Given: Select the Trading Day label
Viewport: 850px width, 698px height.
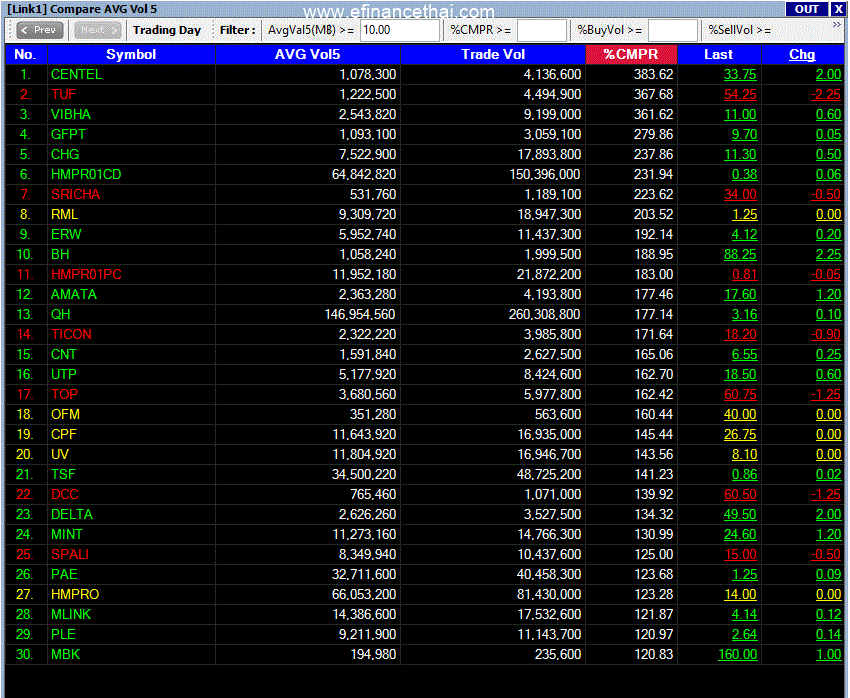Looking at the screenshot, I should [167, 30].
